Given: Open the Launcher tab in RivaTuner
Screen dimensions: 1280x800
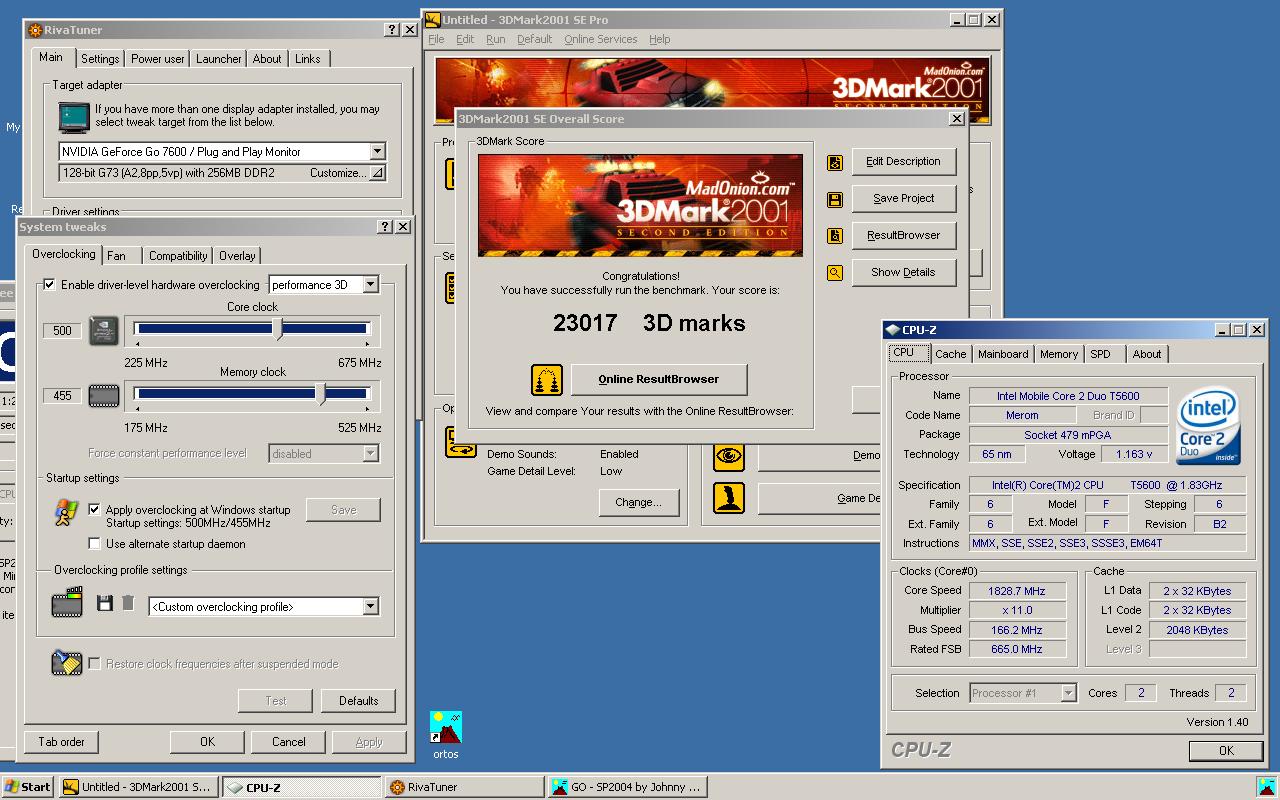Looking at the screenshot, I should click(x=218, y=59).
